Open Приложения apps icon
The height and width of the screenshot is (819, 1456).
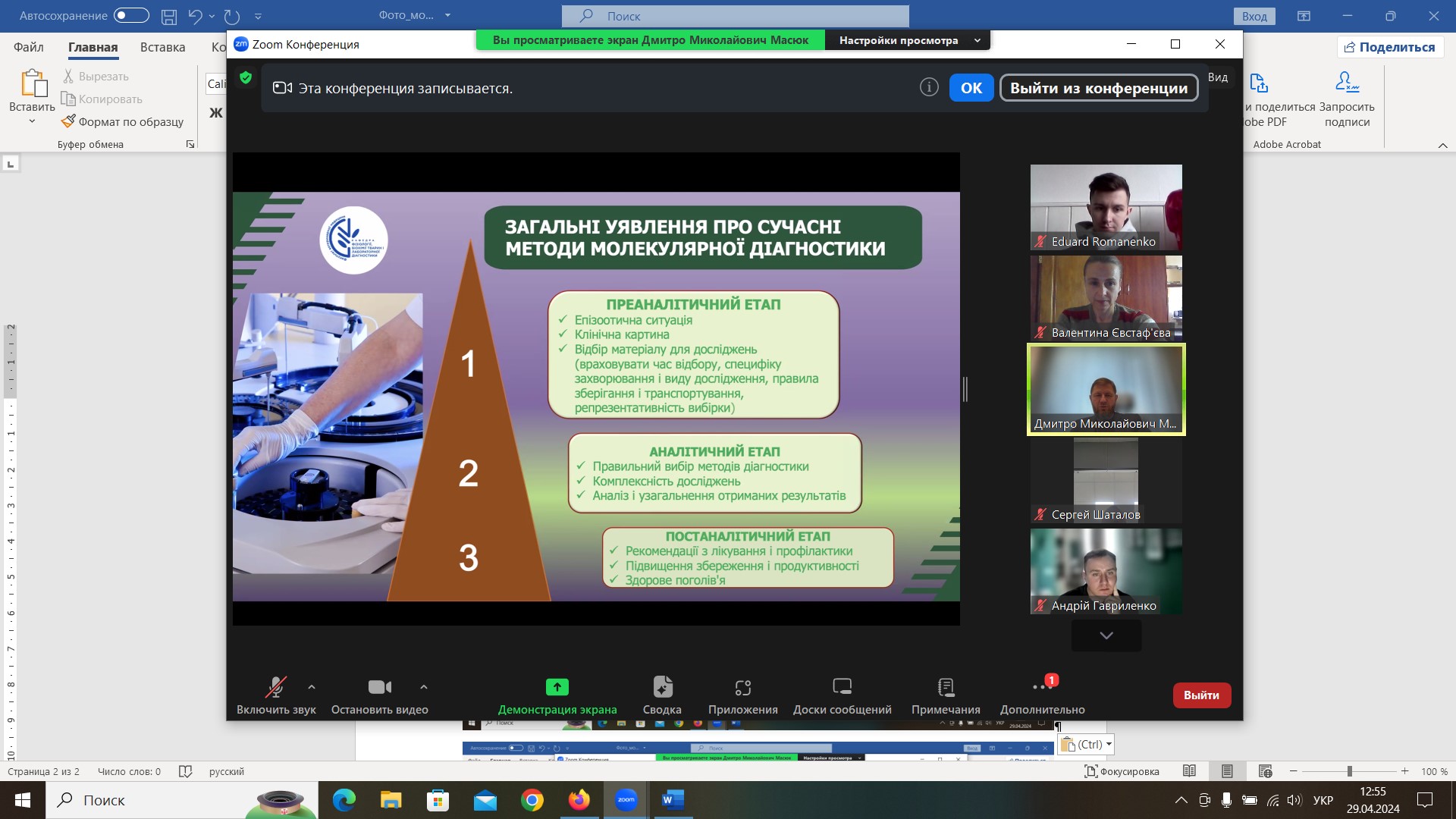tap(743, 687)
